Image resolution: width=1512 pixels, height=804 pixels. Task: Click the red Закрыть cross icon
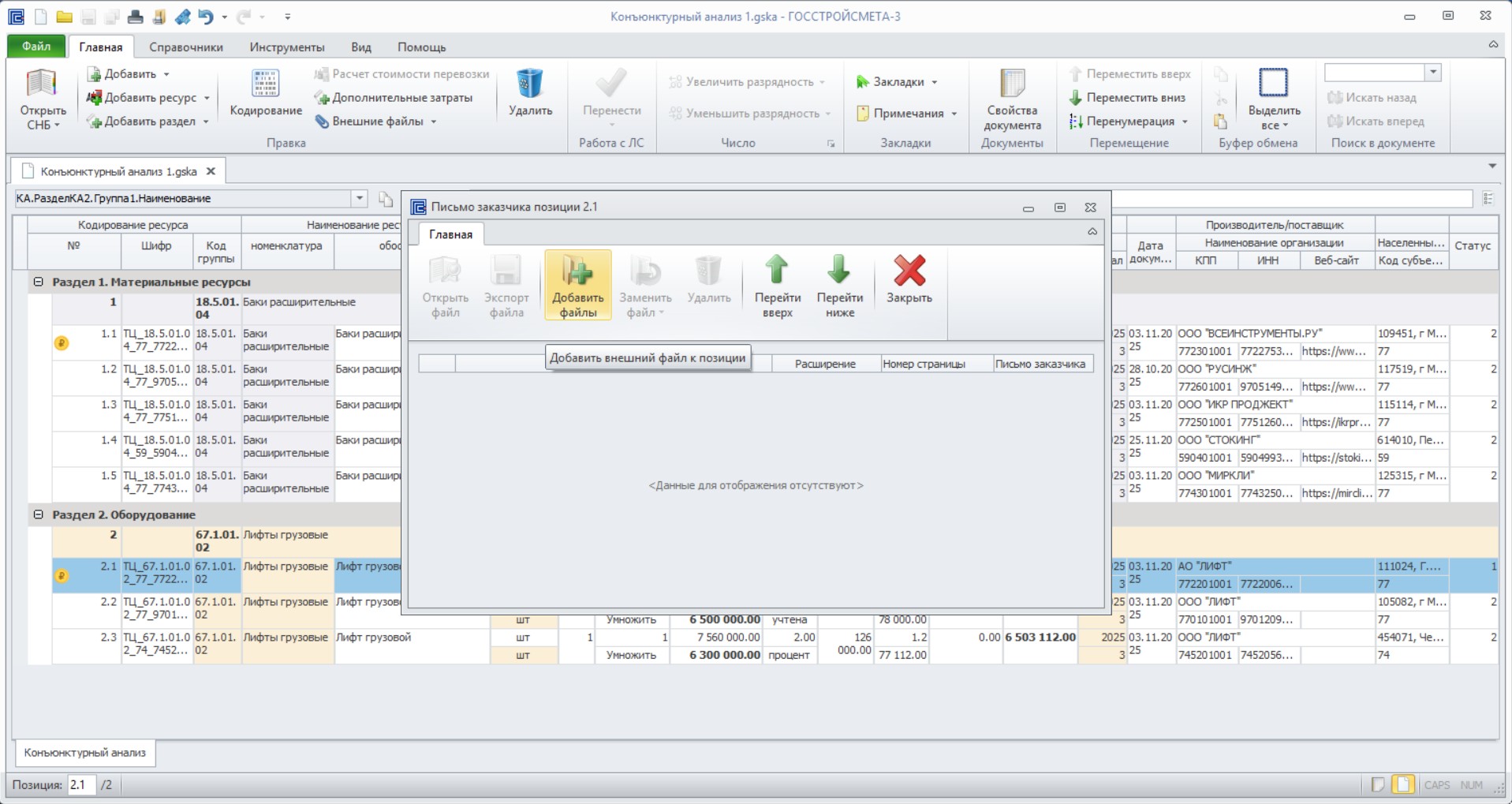pos(909,271)
